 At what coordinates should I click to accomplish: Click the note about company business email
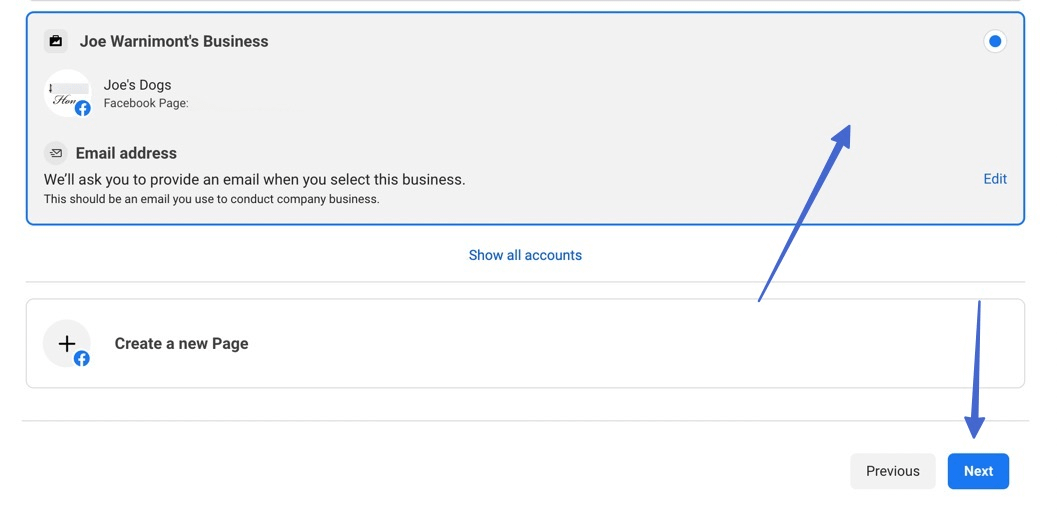[212, 200]
